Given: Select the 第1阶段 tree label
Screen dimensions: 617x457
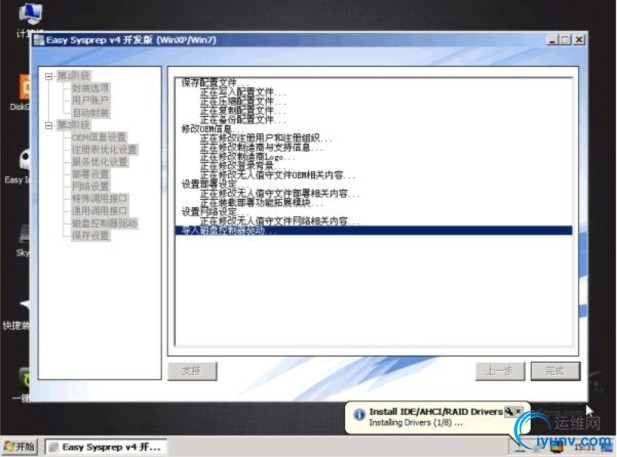Looking at the screenshot, I should pos(73,76).
